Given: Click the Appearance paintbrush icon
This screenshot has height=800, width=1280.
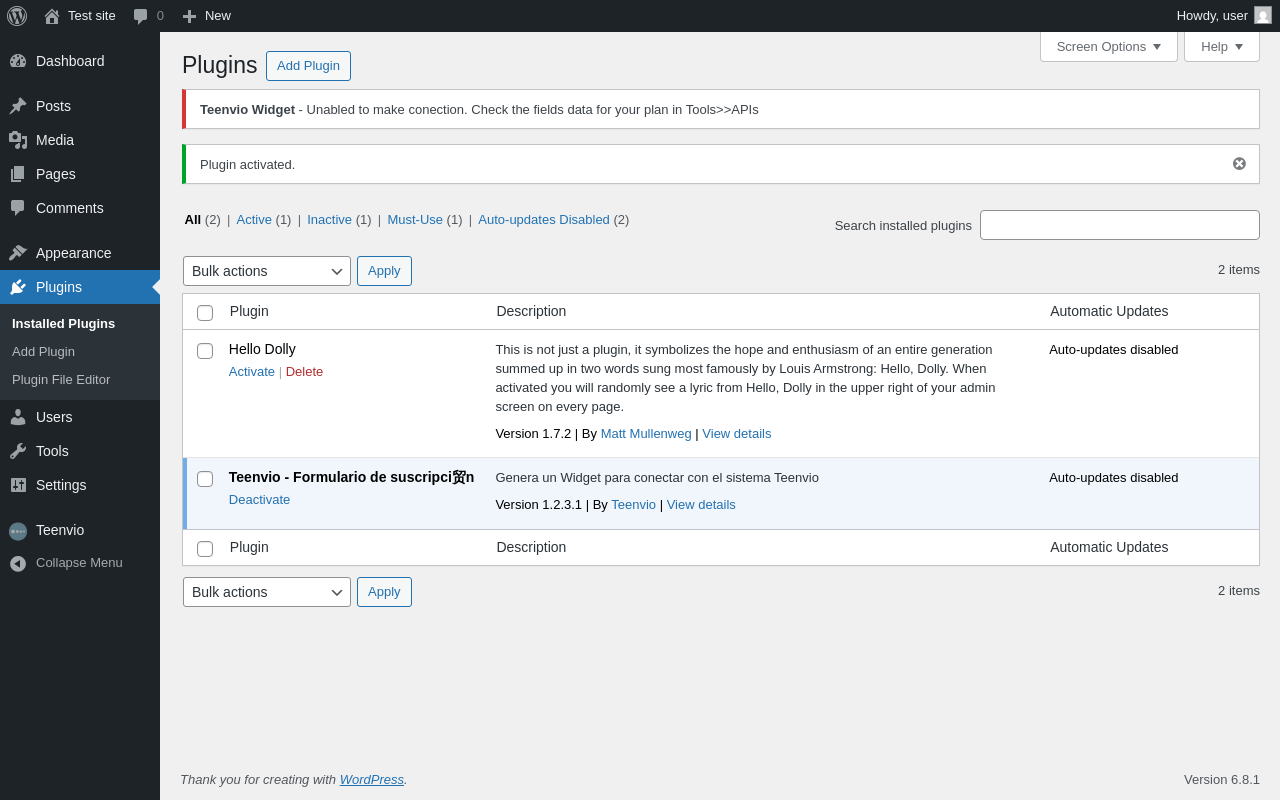Looking at the screenshot, I should click(18, 253).
